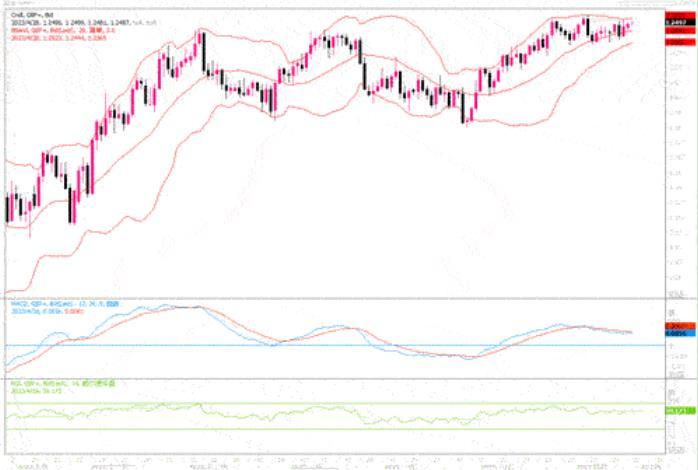The height and width of the screenshot is (470, 698).
Task: Select the blue MACD indicator legend label
Action: [65, 304]
